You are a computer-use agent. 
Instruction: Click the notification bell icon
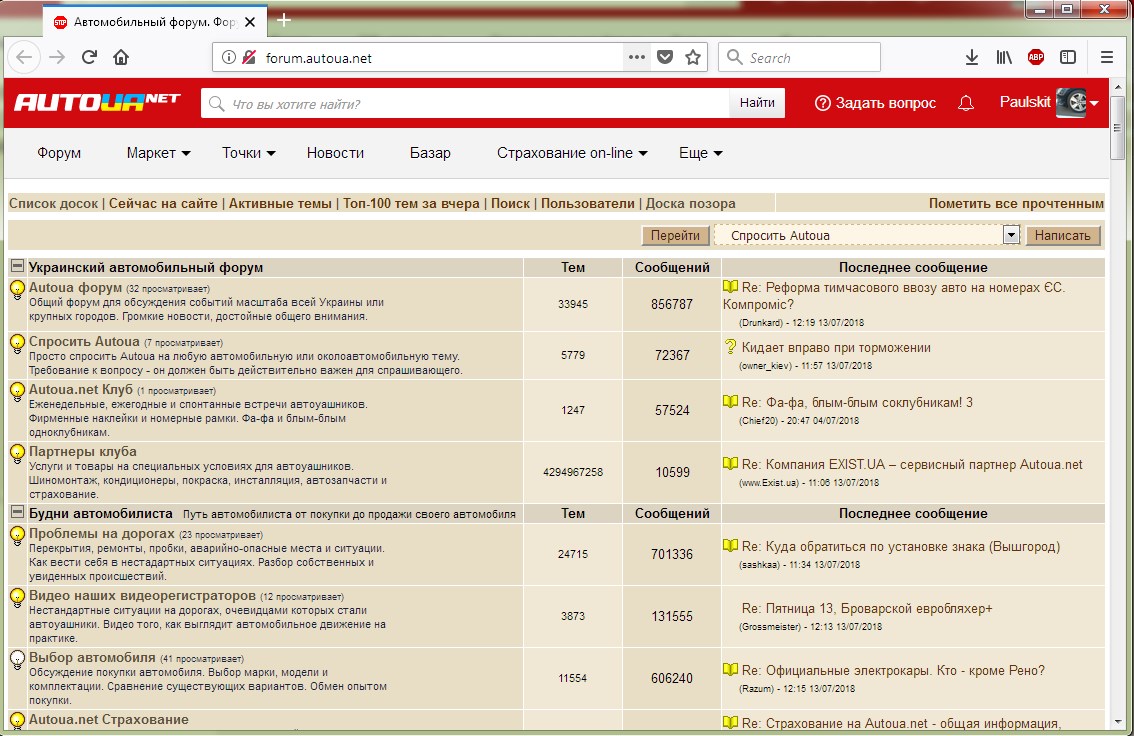pyautogui.click(x=966, y=103)
